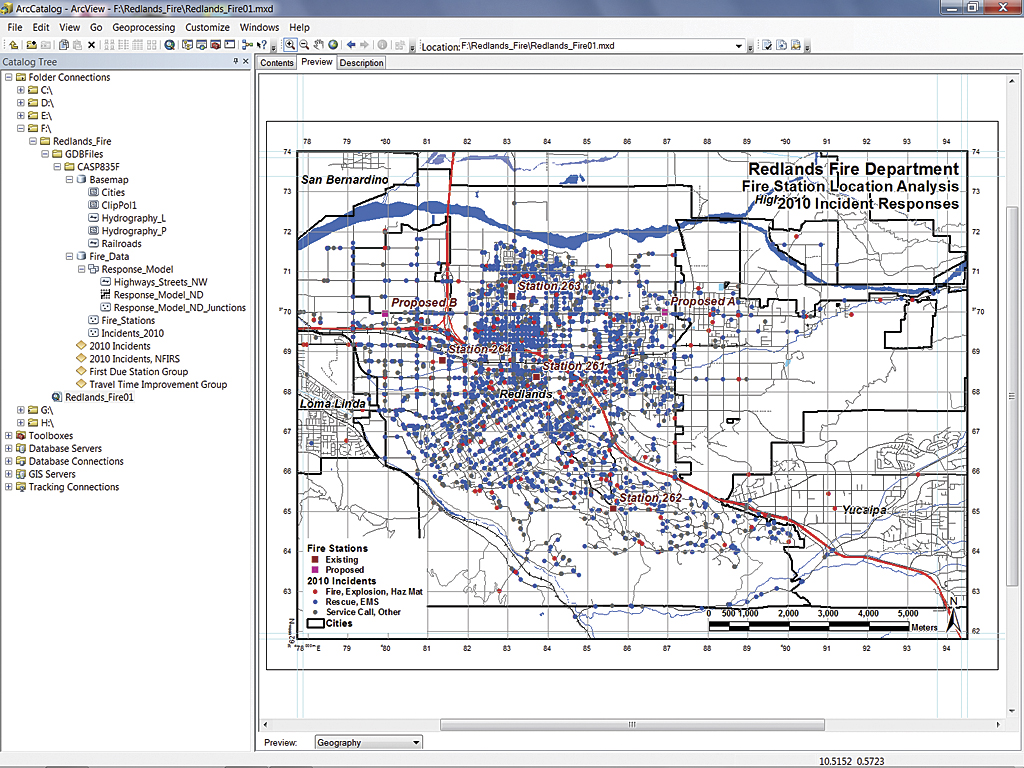Select the Zoom Out tool
The height and width of the screenshot is (768, 1024).
tap(304, 45)
